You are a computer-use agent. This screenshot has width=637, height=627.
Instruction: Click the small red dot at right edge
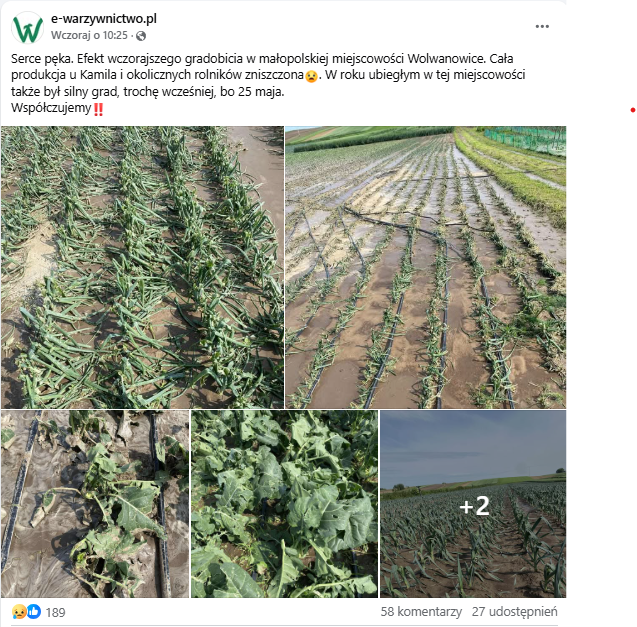633,110
